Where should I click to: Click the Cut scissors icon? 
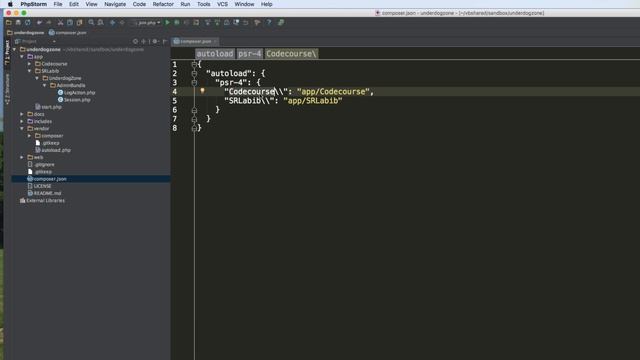coord(60,22)
